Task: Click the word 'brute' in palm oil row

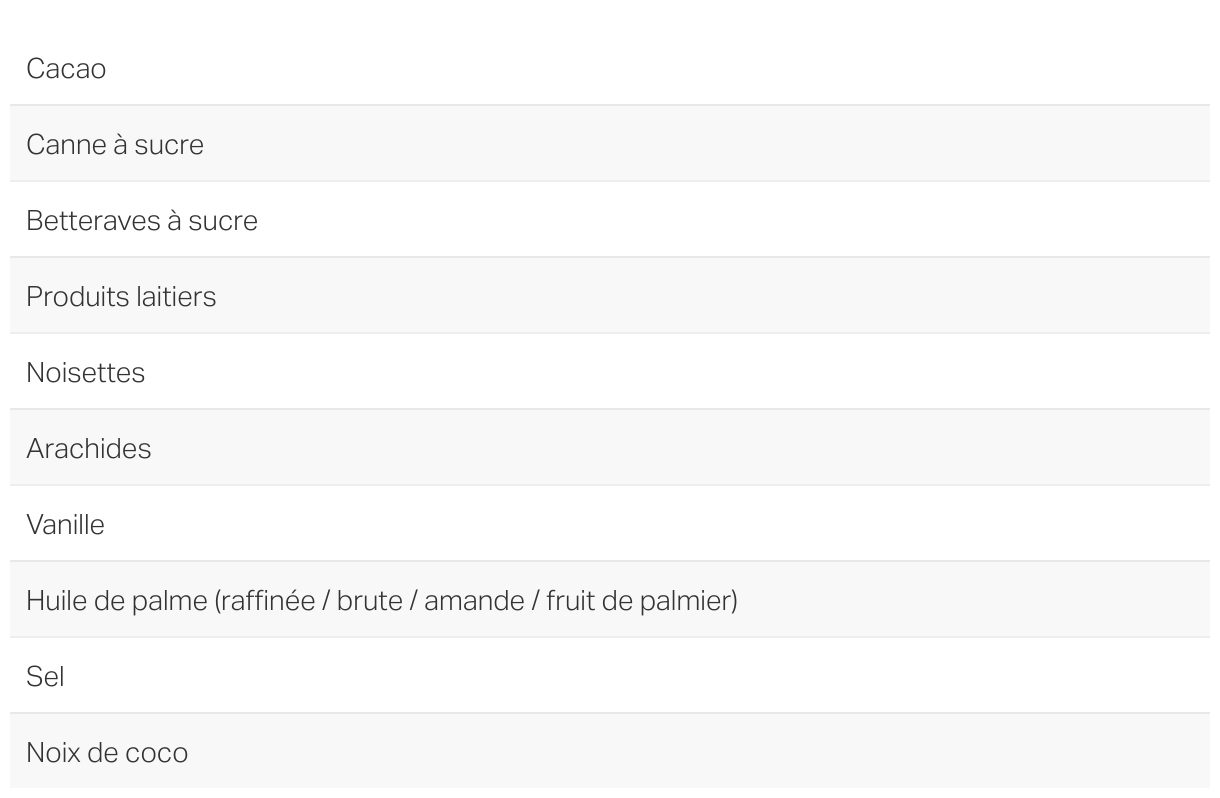Action: 368,600
